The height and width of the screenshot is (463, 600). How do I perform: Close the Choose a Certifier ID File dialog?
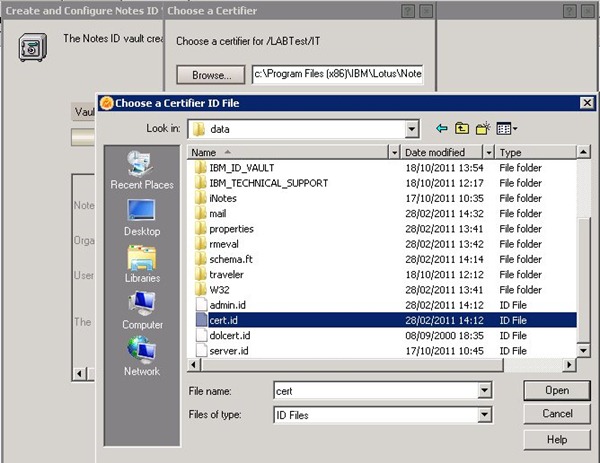tap(587, 103)
